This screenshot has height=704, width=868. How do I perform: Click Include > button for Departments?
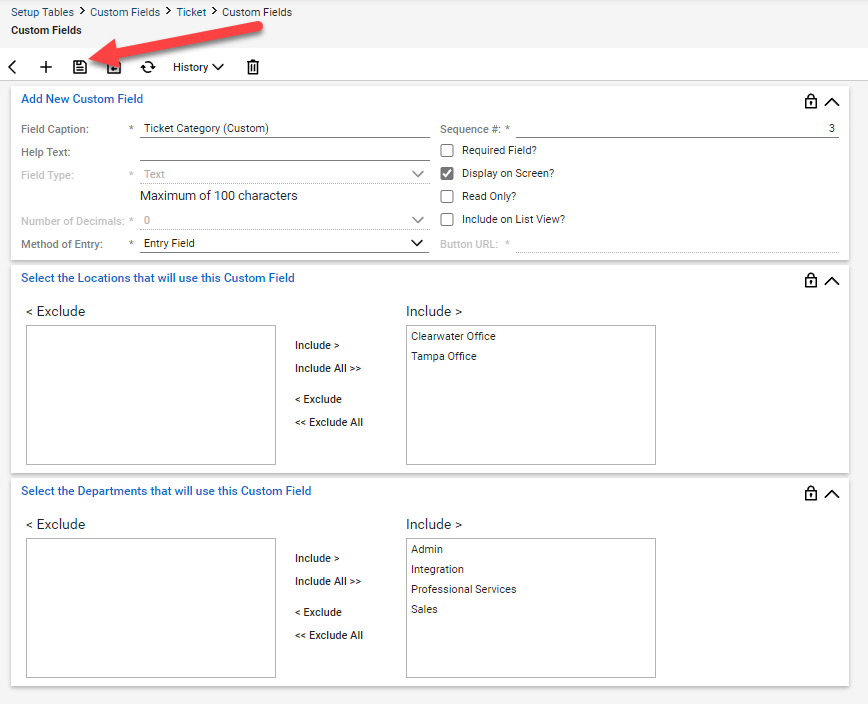click(317, 558)
